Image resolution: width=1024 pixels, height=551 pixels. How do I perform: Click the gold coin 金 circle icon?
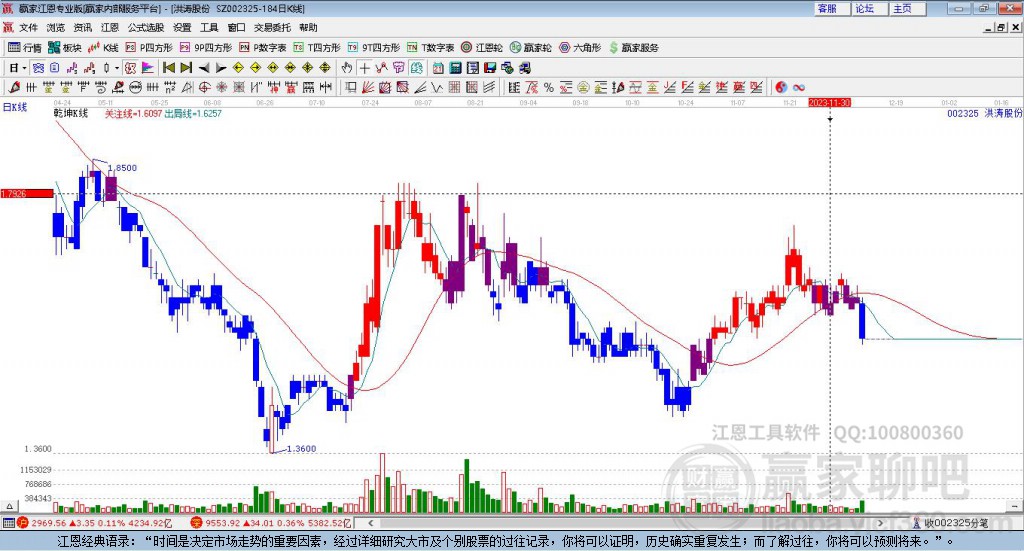pyautogui.click(x=583, y=87)
